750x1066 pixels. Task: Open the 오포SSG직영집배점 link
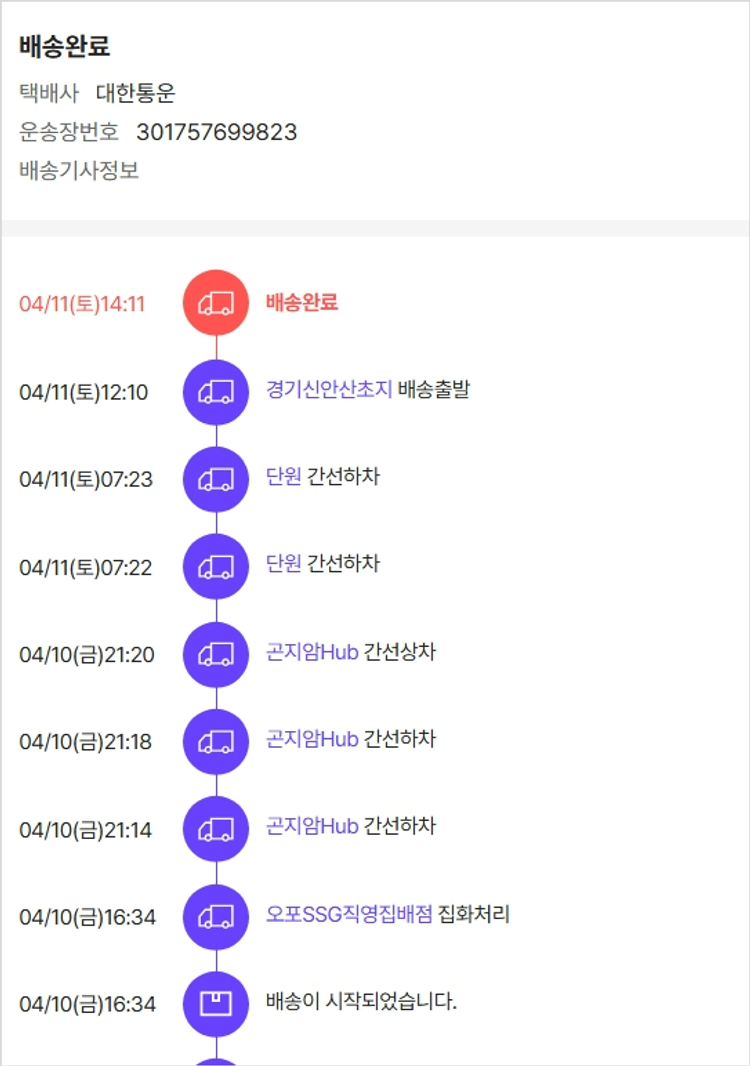tap(349, 914)
